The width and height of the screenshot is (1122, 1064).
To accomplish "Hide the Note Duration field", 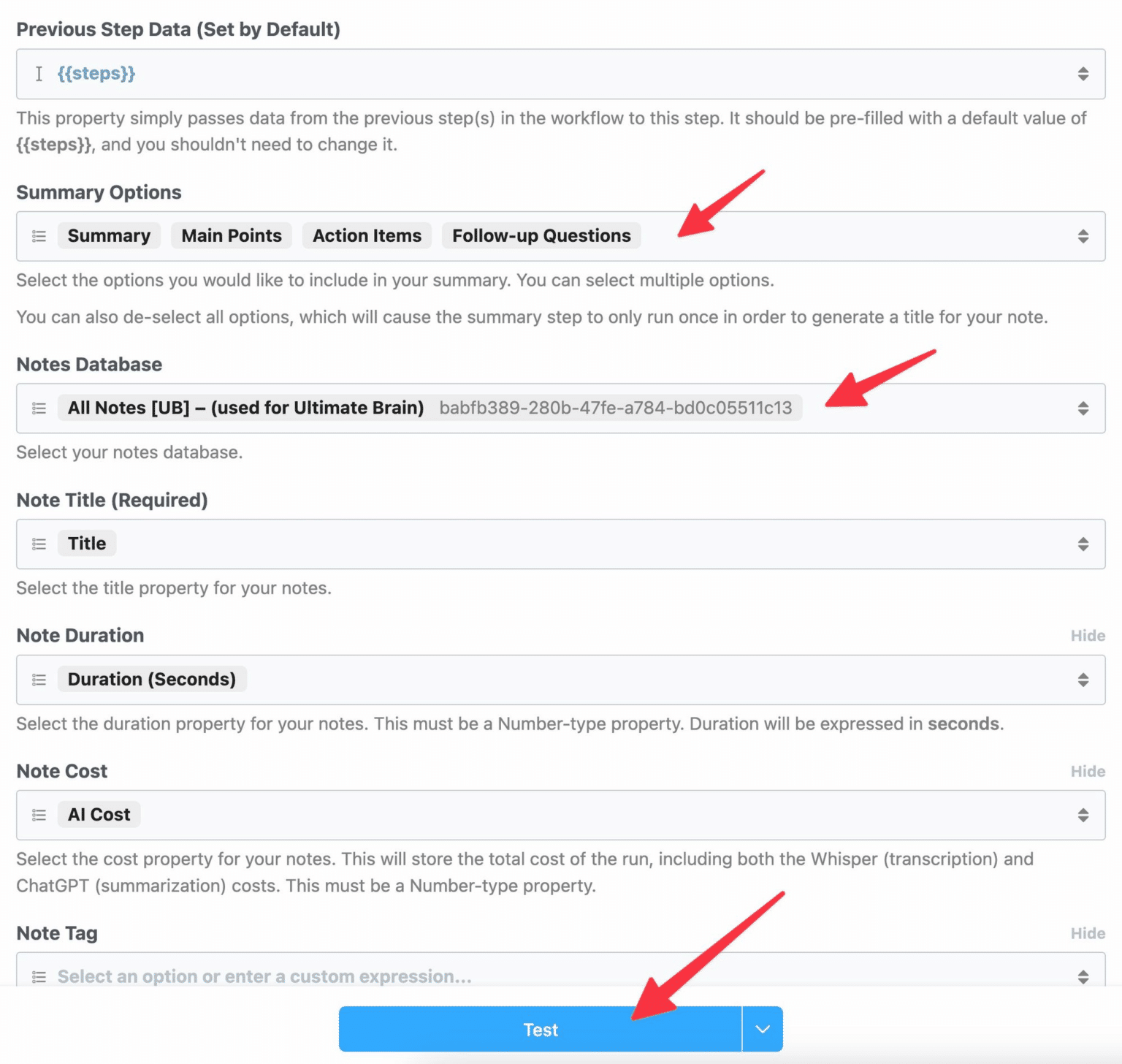I will [x=1088, y=635].
